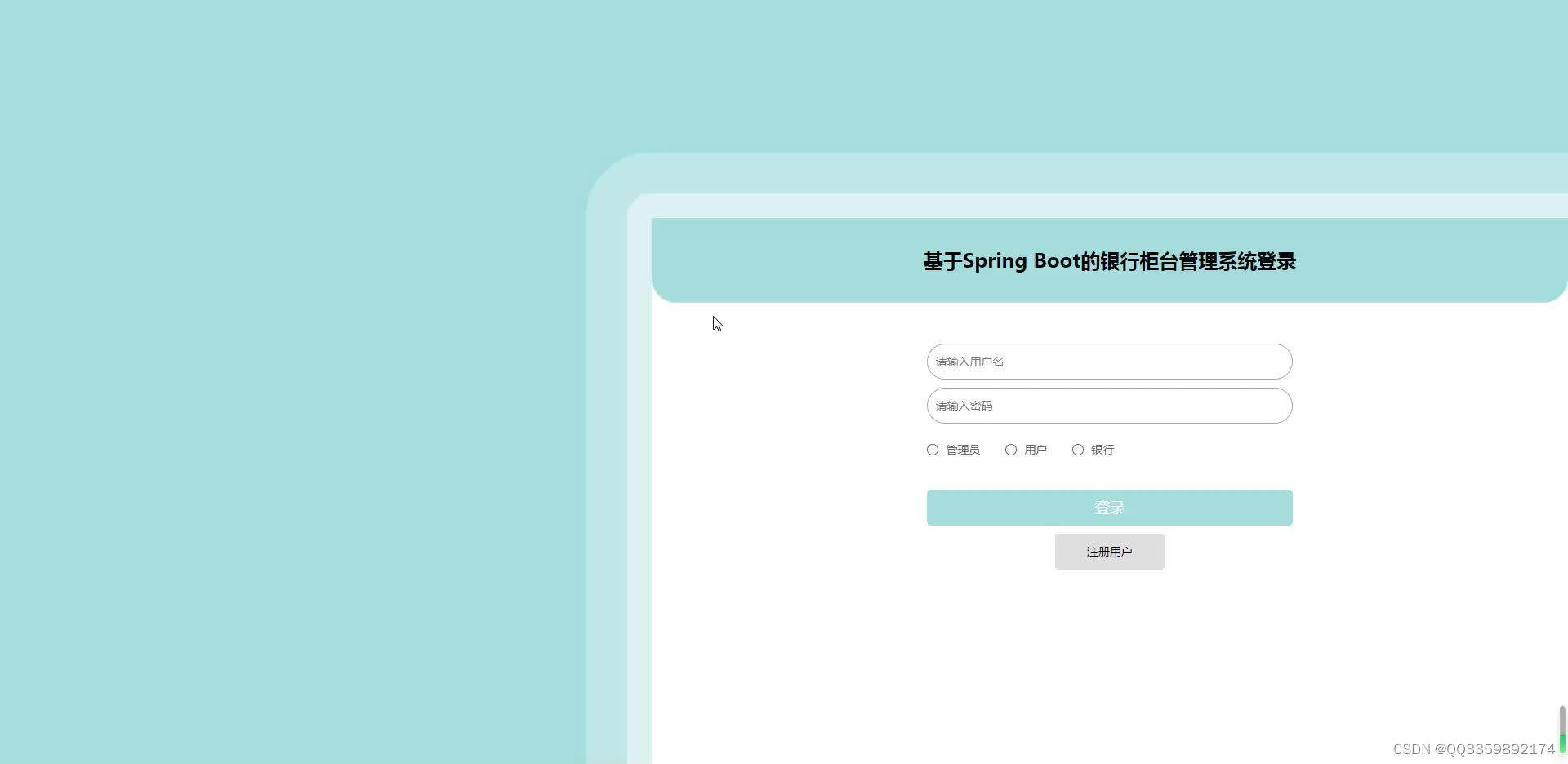Click the username input field
The image size is (1568, 764).
tap(1109, 362)
